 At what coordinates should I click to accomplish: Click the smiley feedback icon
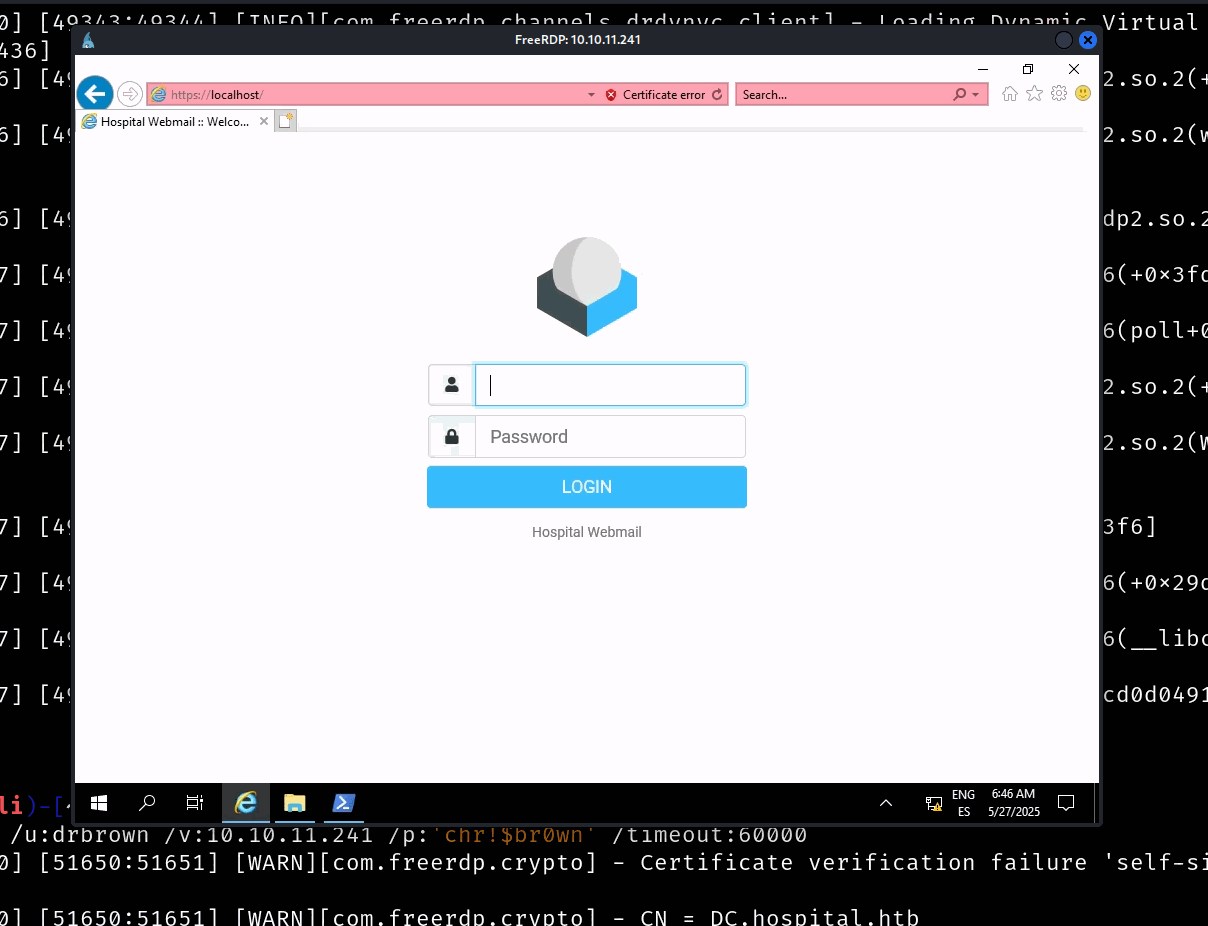point(1083,94)
